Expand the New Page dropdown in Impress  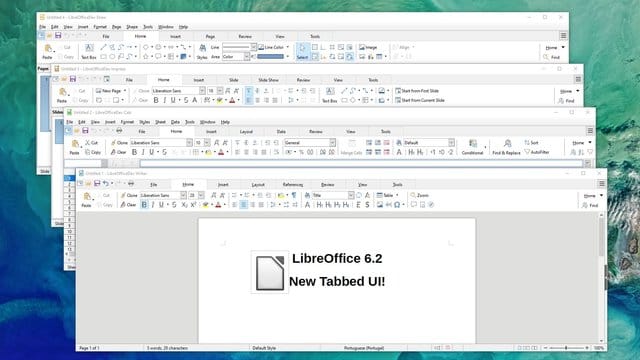point(125,91)
